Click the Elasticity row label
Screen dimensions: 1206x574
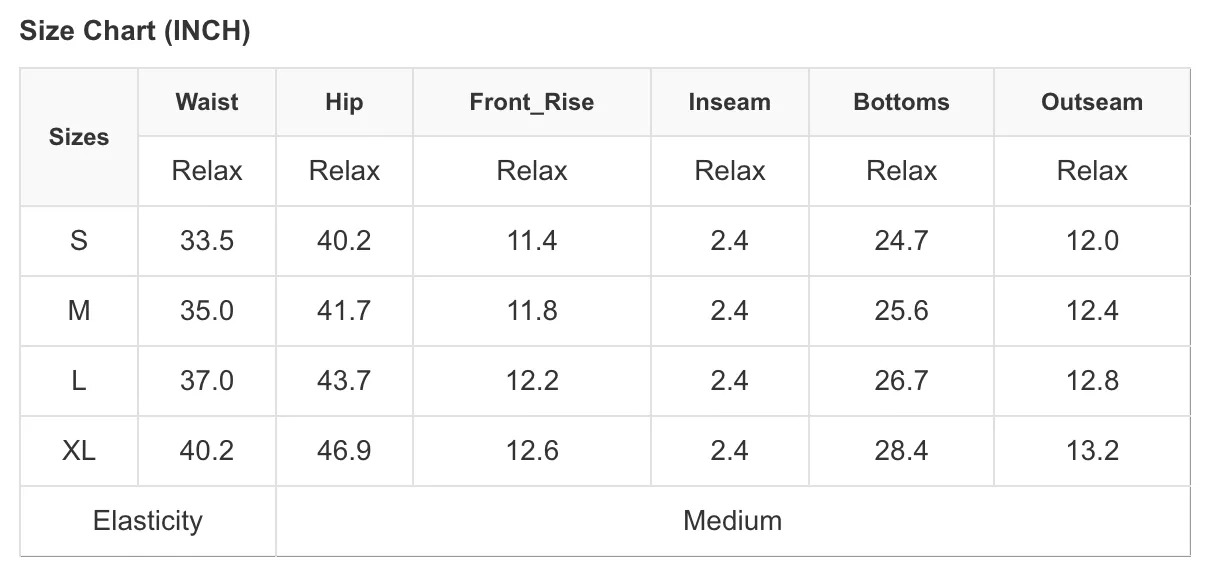pos(148,521)
